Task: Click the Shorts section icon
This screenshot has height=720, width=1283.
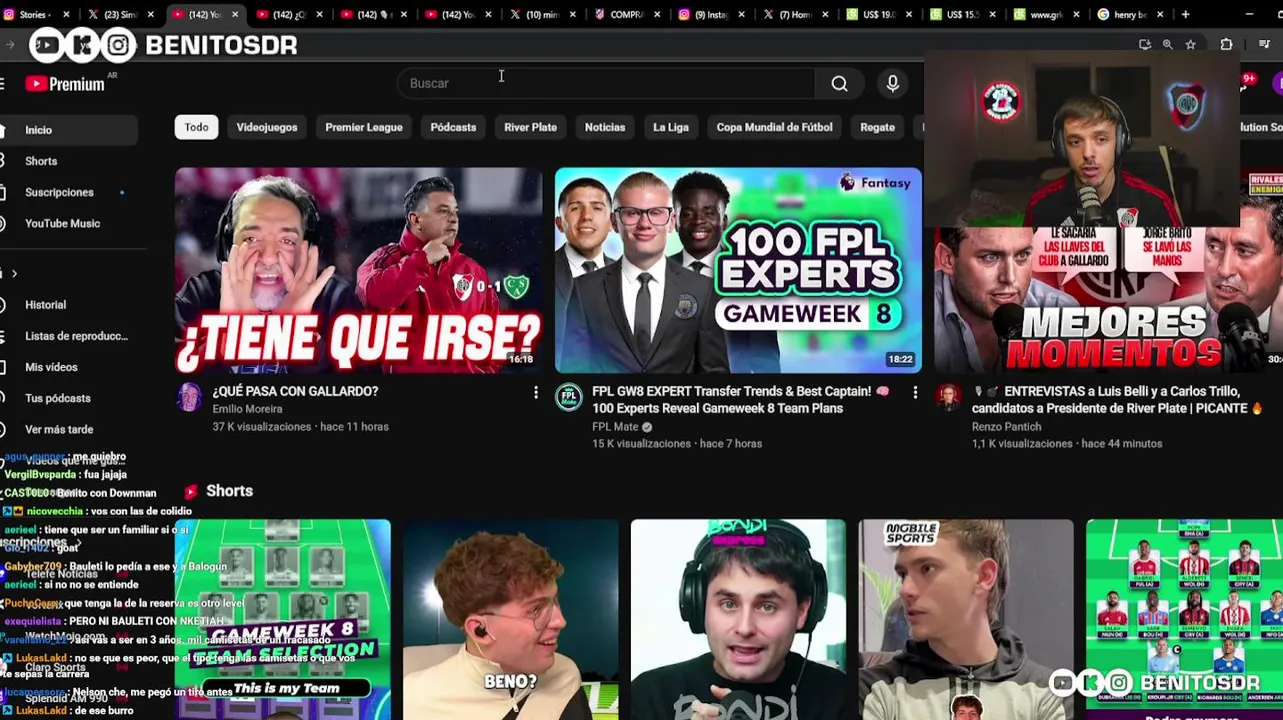Action: [x=191, y=491]
